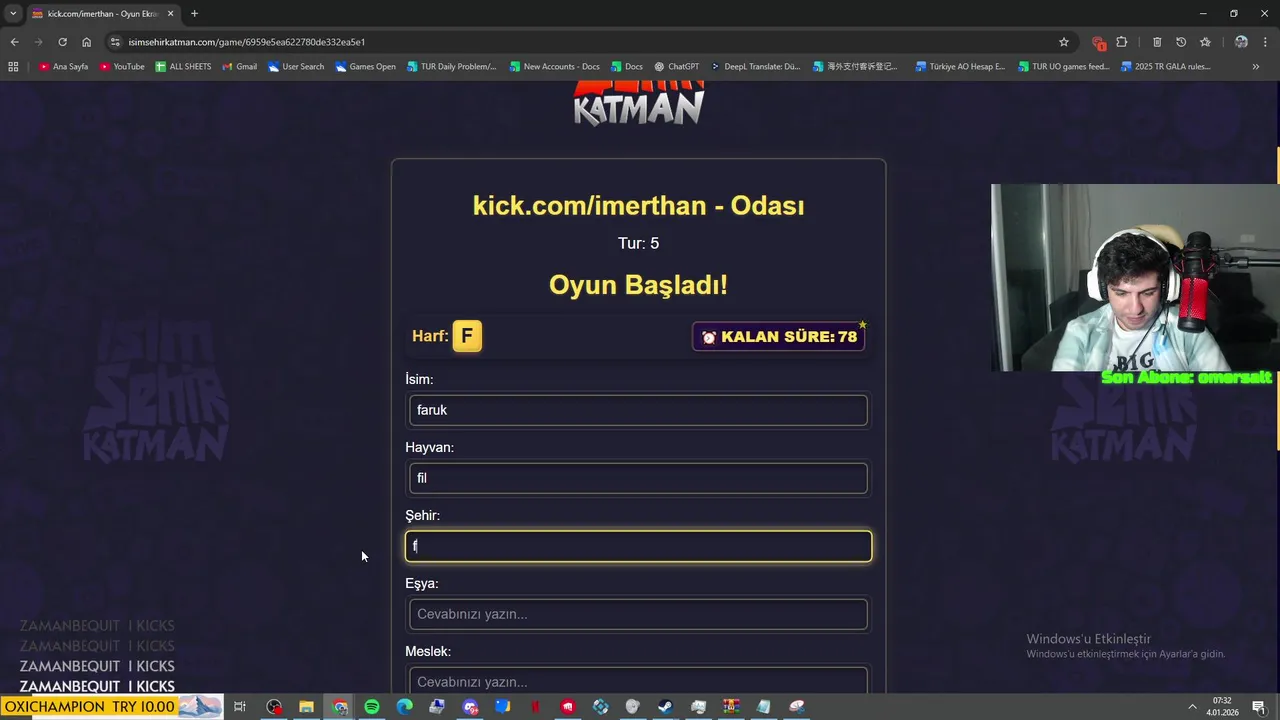Close the kick.com/imerthan tab

pyautogui.click(x=171, y=14)
